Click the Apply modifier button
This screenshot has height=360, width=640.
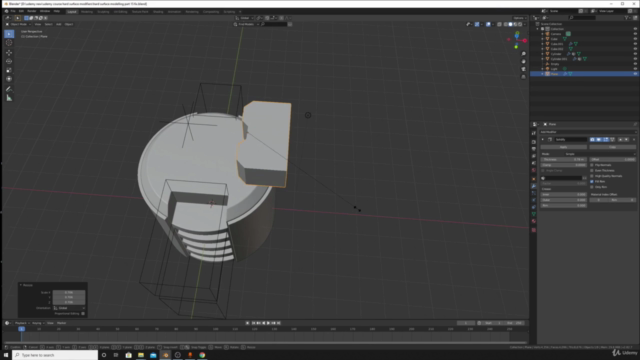point(564,147)
